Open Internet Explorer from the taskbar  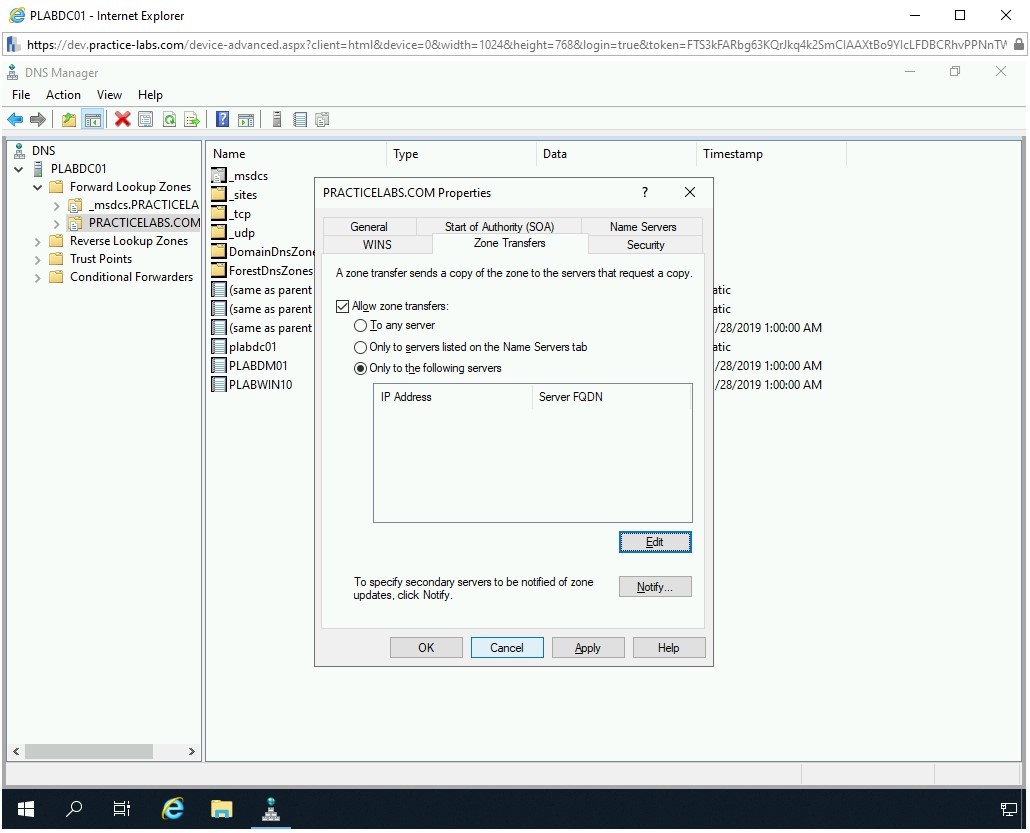tap(173, 809)
